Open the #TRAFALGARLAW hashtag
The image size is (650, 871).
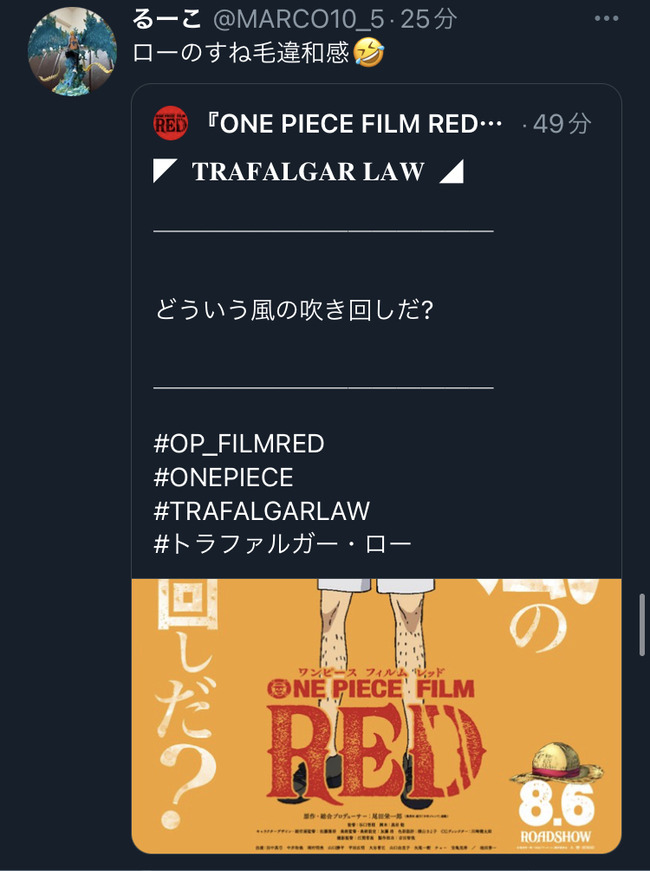pos(262,511)
